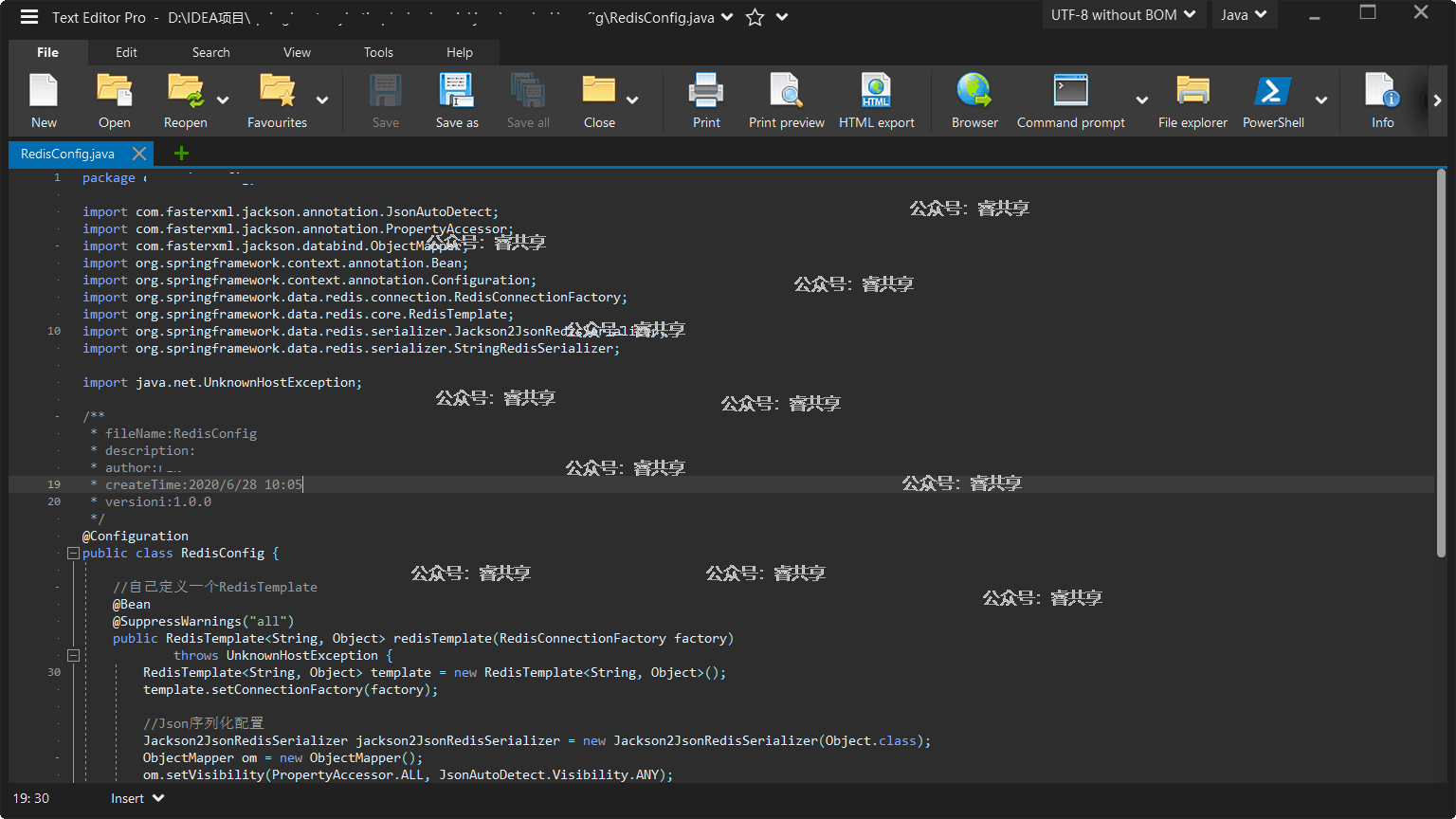The width and height of the screenshot is (1456, 819).
Task: Open the Java language dropdown
Action: pos(1244,15)
